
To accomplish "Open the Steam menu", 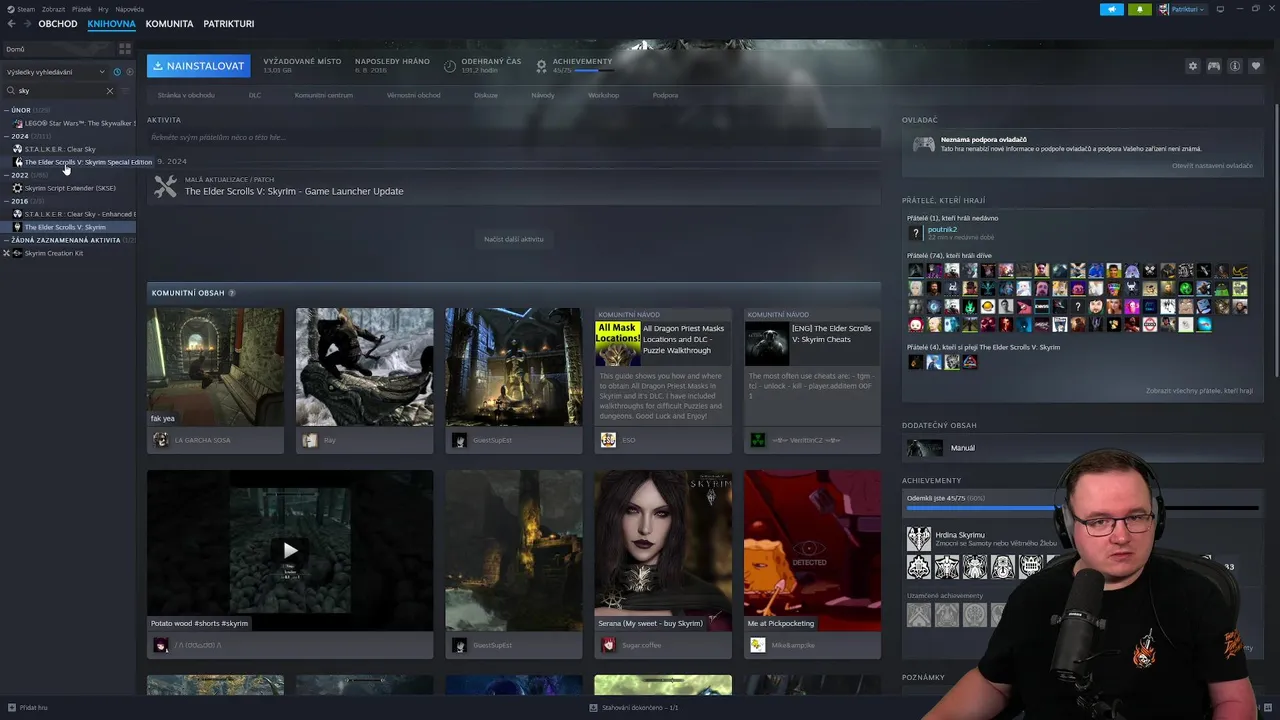I will (21, 9).
